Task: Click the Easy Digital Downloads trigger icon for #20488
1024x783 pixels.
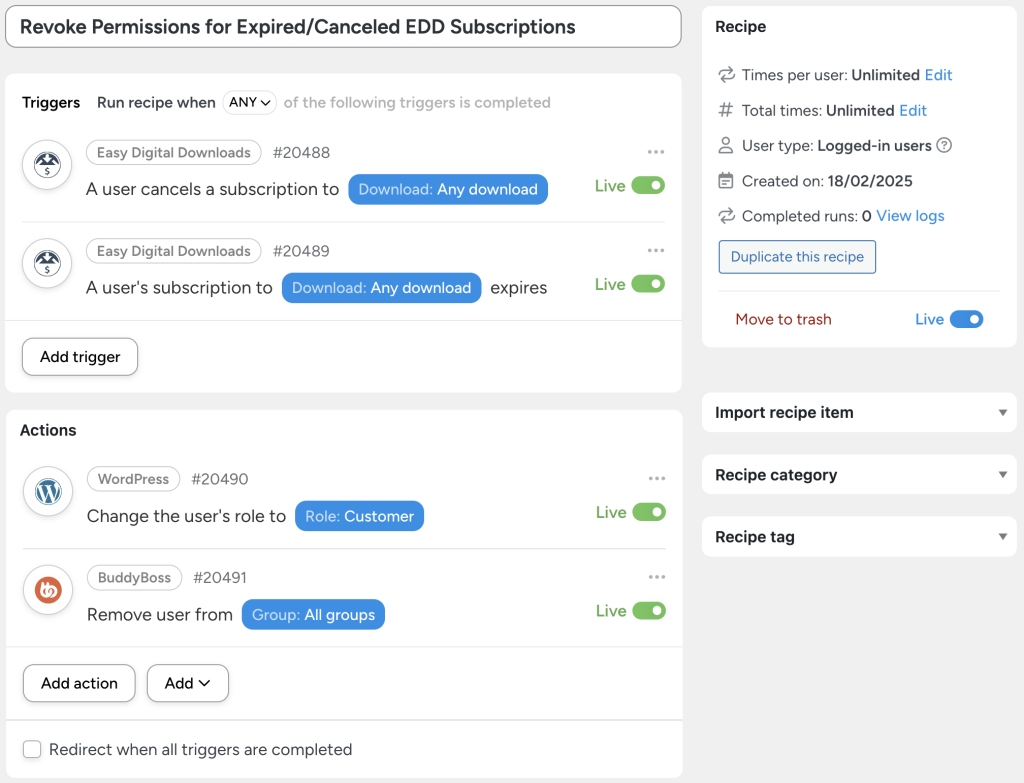Action: 47,165
